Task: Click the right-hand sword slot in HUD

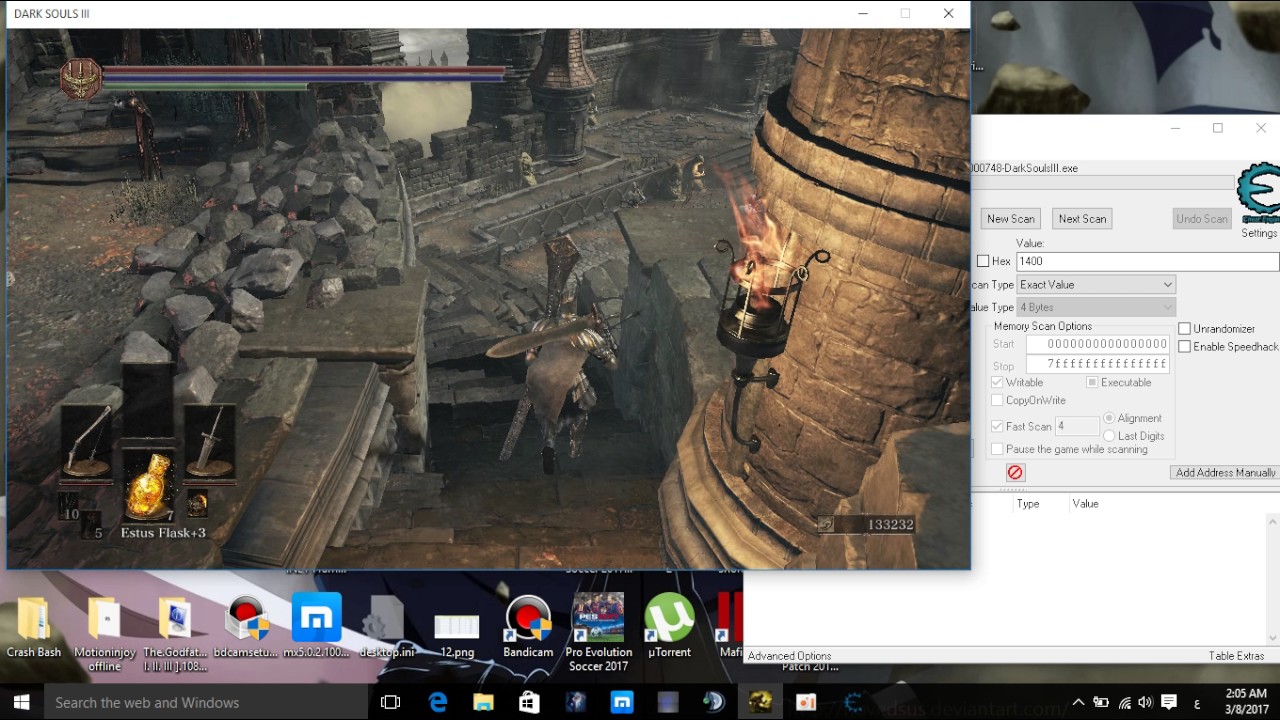Action: (x=209, y=444)
